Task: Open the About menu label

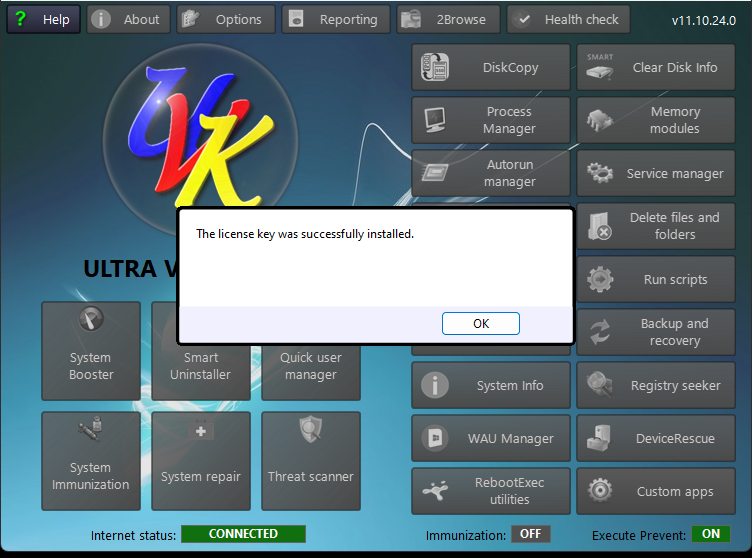Action: pos(141,20)
